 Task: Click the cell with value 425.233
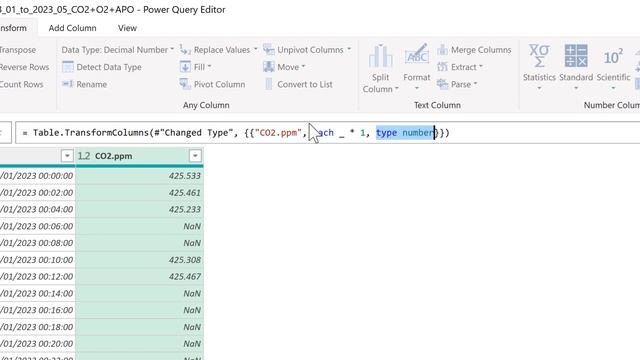click(139, 209)
